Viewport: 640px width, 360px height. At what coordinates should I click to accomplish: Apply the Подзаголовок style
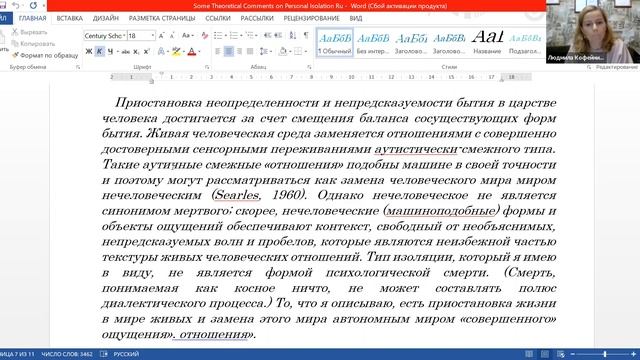point(525,42)
